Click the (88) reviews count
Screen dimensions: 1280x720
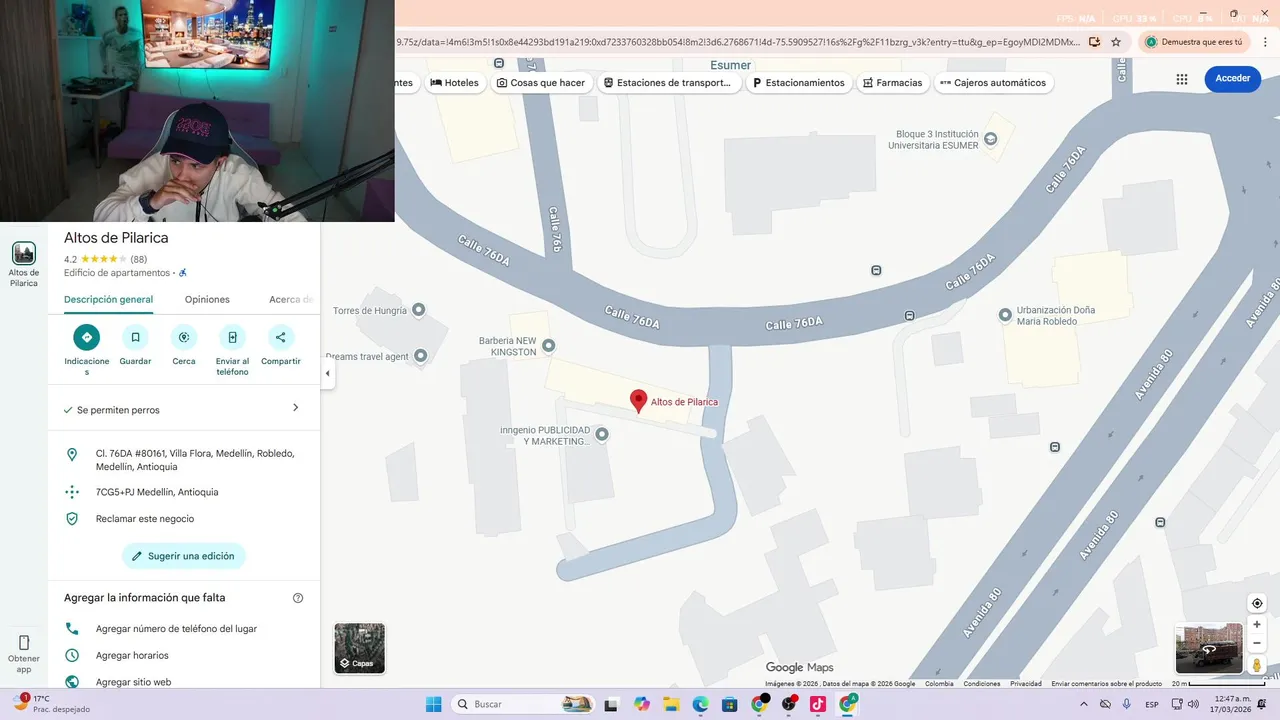(139, 259)
